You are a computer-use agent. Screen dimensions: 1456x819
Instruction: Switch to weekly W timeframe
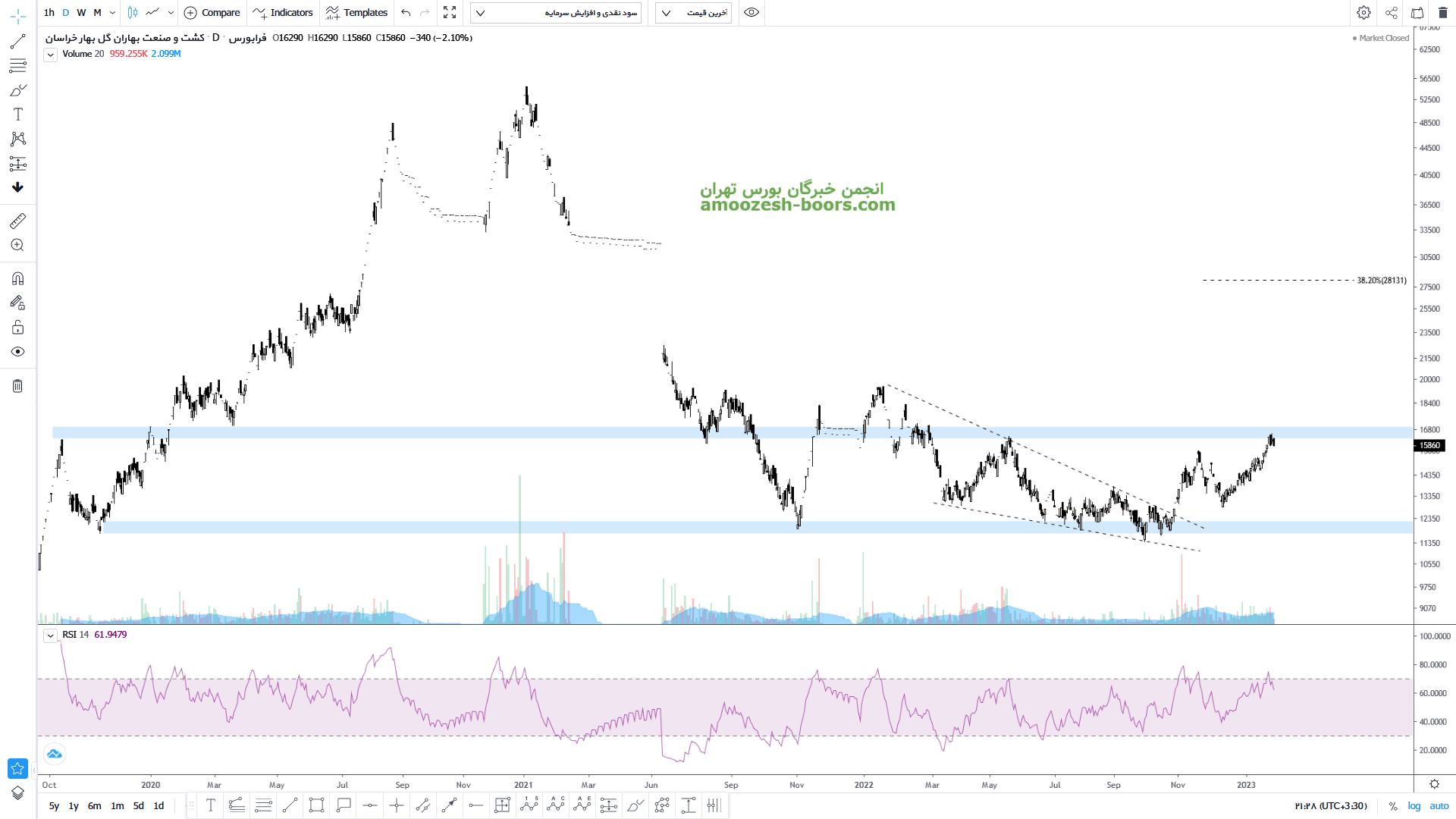click(x=81, y=13)
